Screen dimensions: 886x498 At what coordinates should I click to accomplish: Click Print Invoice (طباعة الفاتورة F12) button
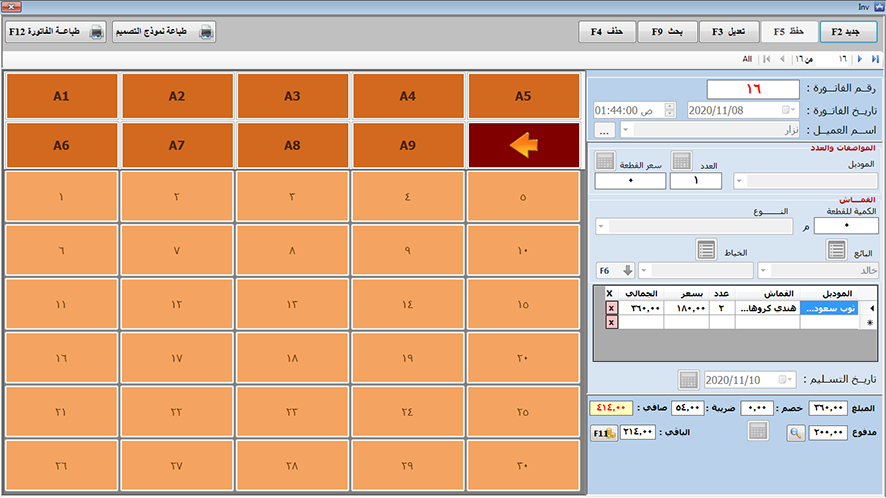tap(56, 31)
